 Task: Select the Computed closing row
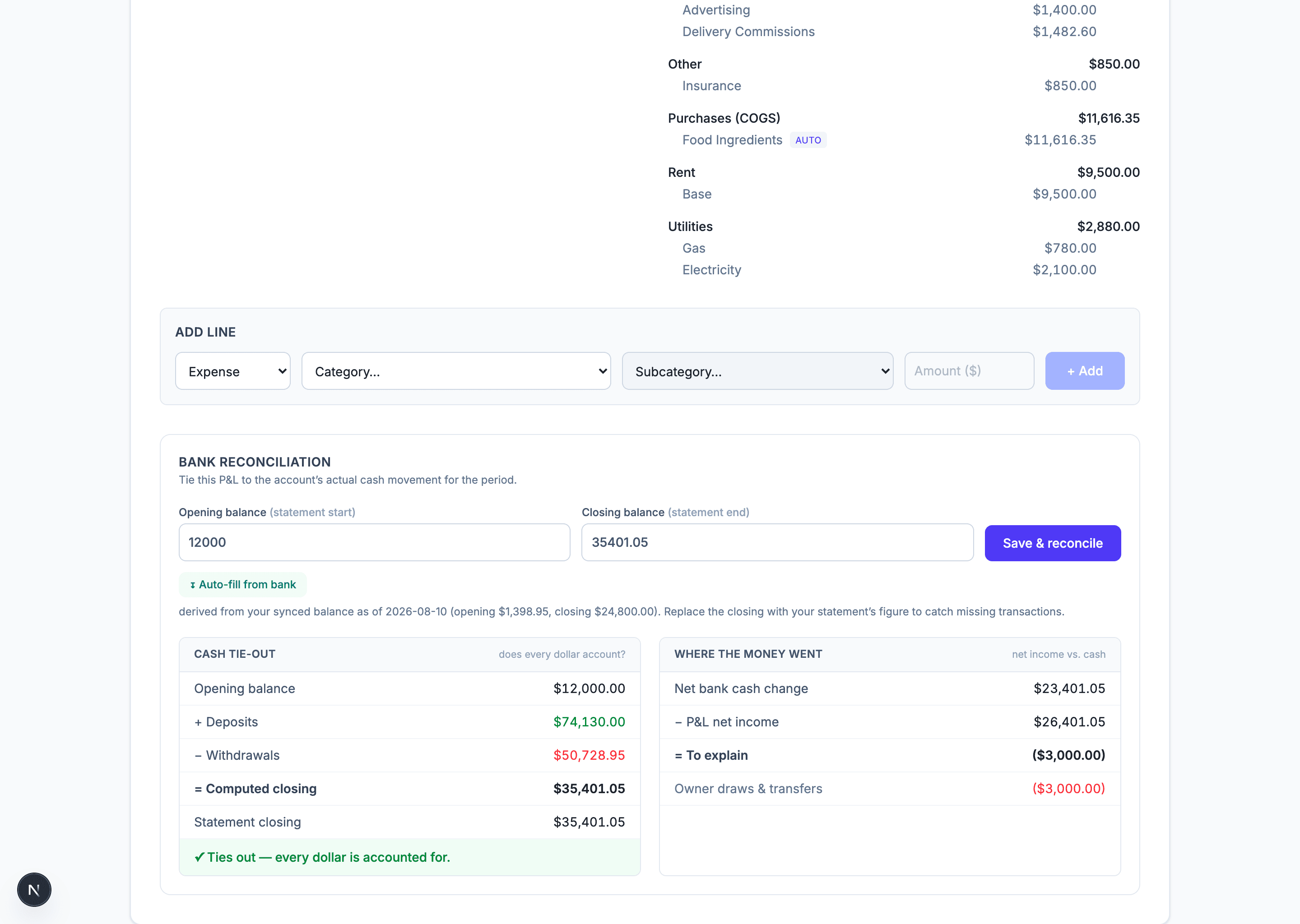[x=410, y=789]
